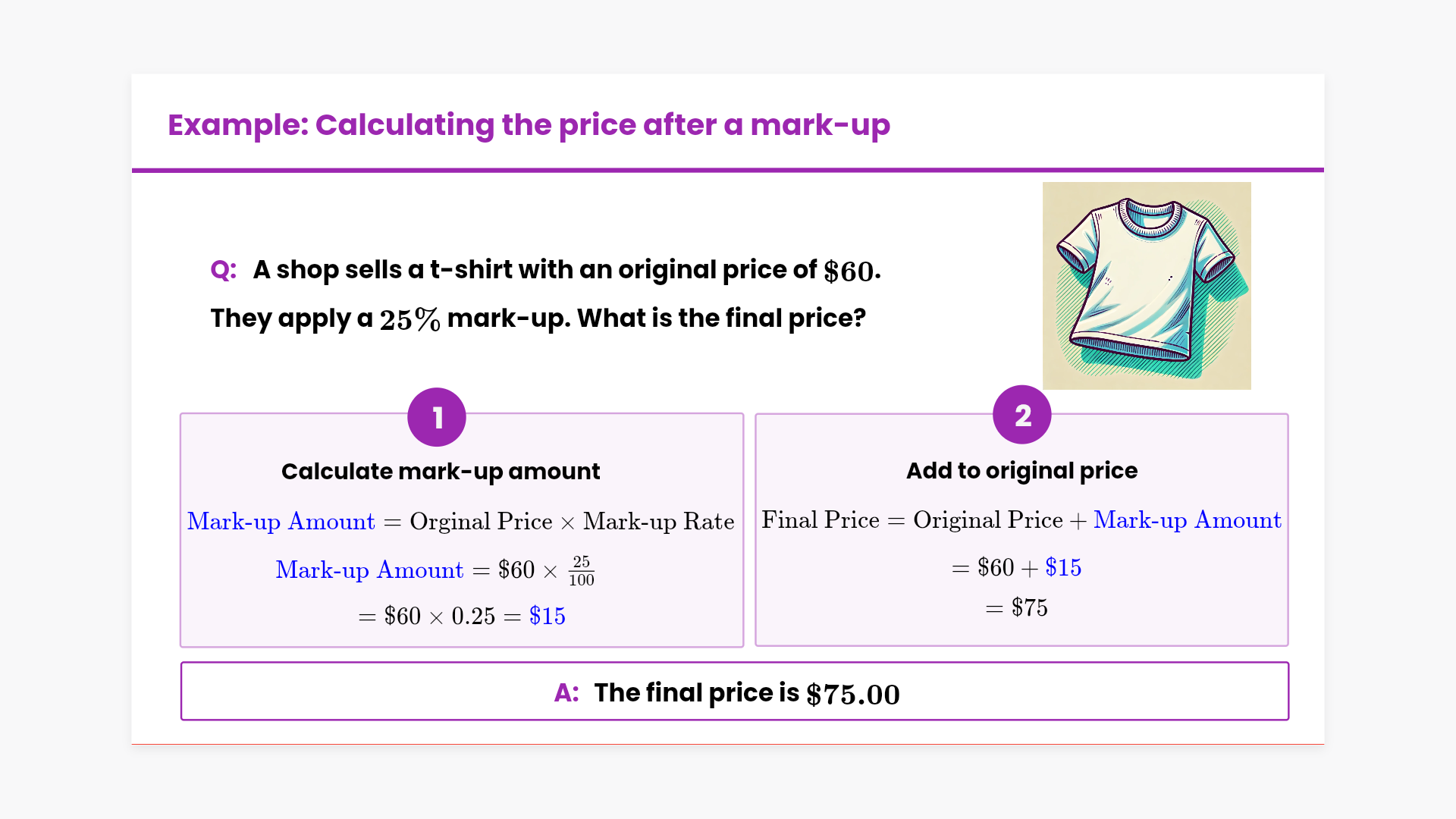Viewport: 1456px width, 819px height.
Task: Click the t-shirt illustration image
Action: (x=1147, y=286)
